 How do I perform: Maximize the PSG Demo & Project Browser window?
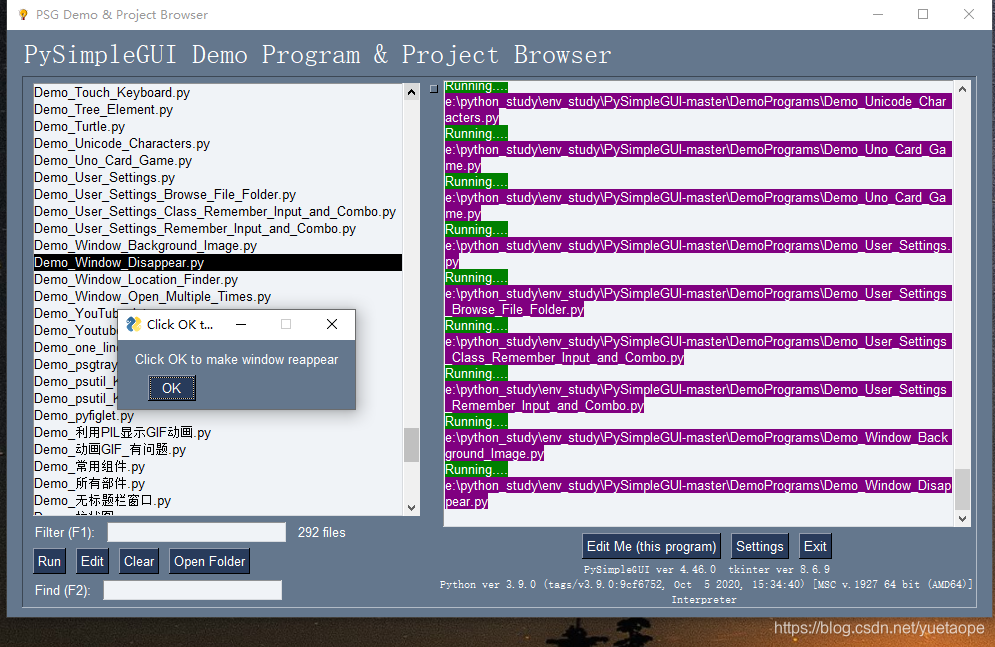(923, 15)
